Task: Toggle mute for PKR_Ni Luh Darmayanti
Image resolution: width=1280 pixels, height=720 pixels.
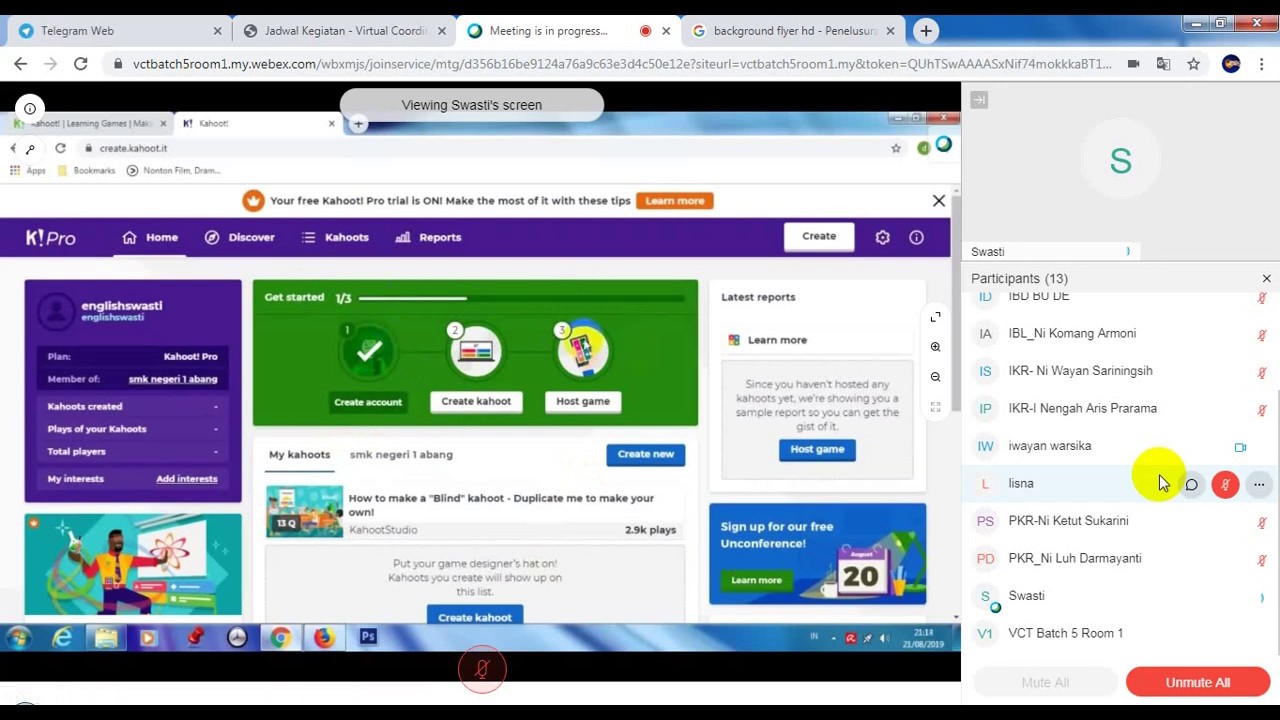Action: (1262, 560)
